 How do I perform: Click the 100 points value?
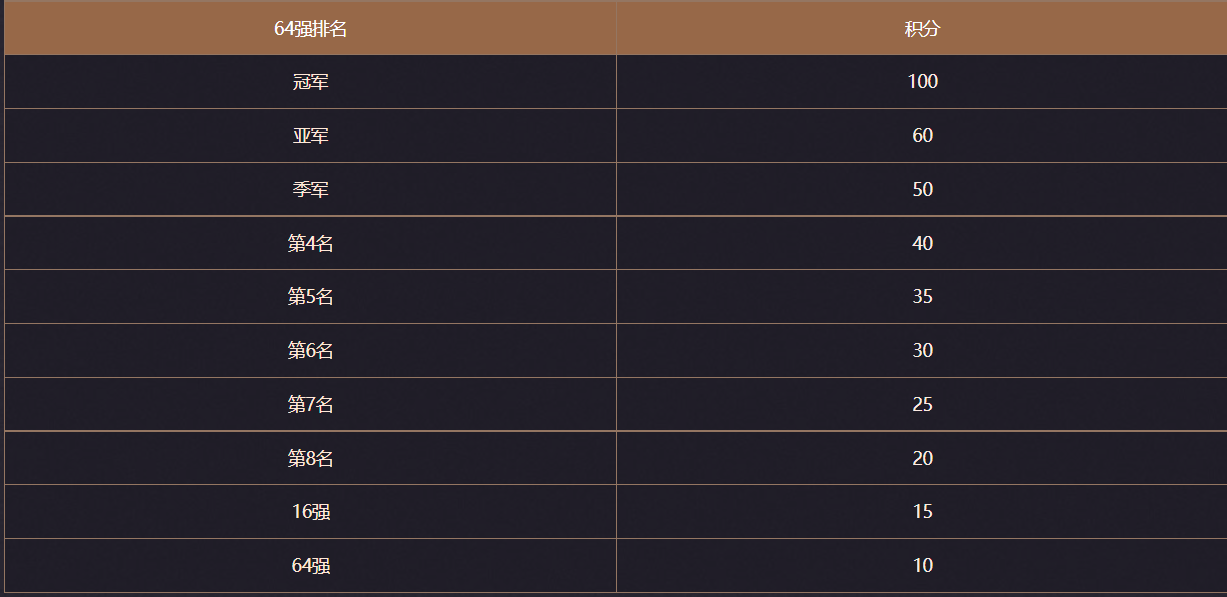pos(923,82)
